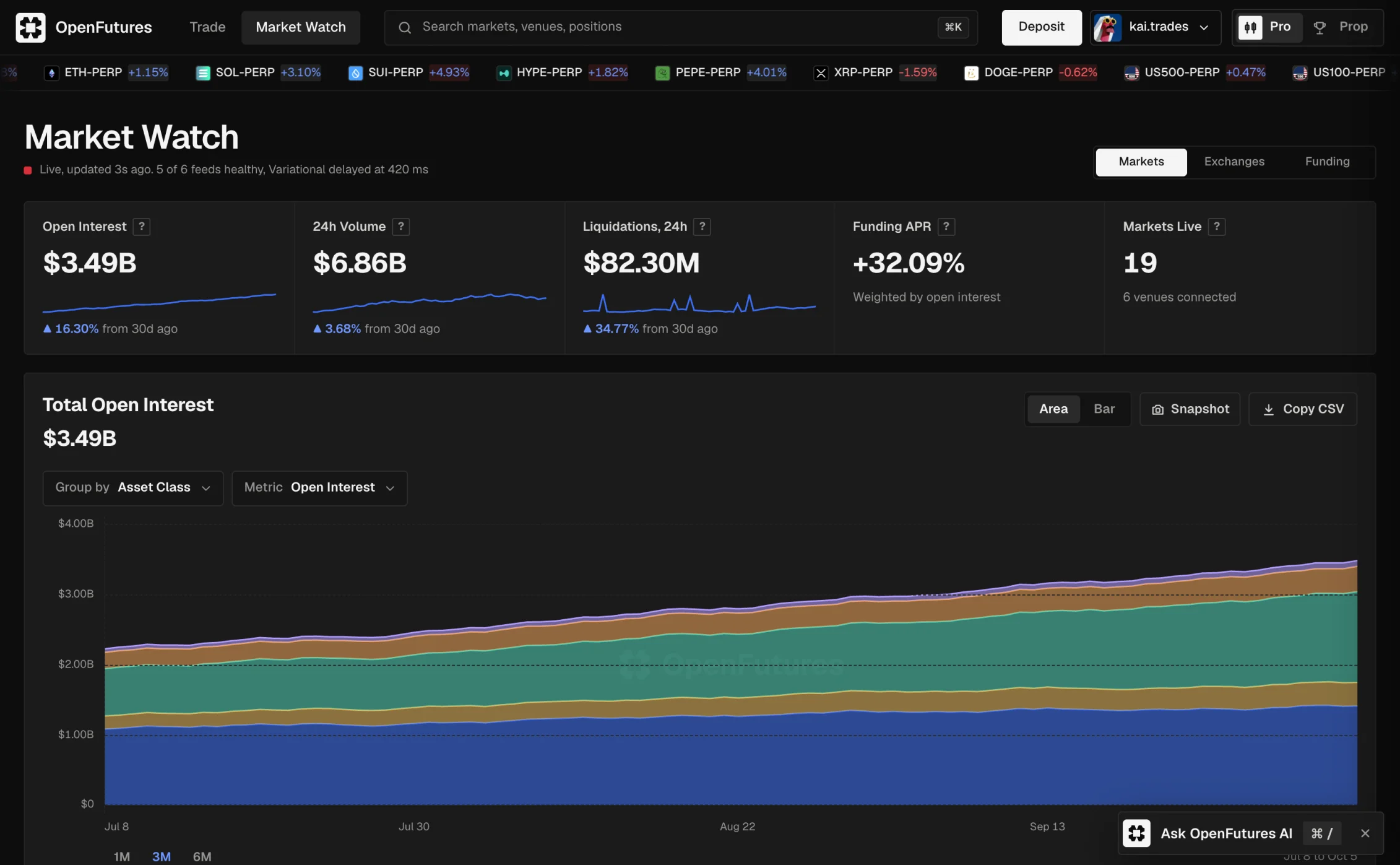The height and width of the screenshot is (865, 1400).
Task: Open the Liquidations 24h help icon
Action: [x=702, y=227]
